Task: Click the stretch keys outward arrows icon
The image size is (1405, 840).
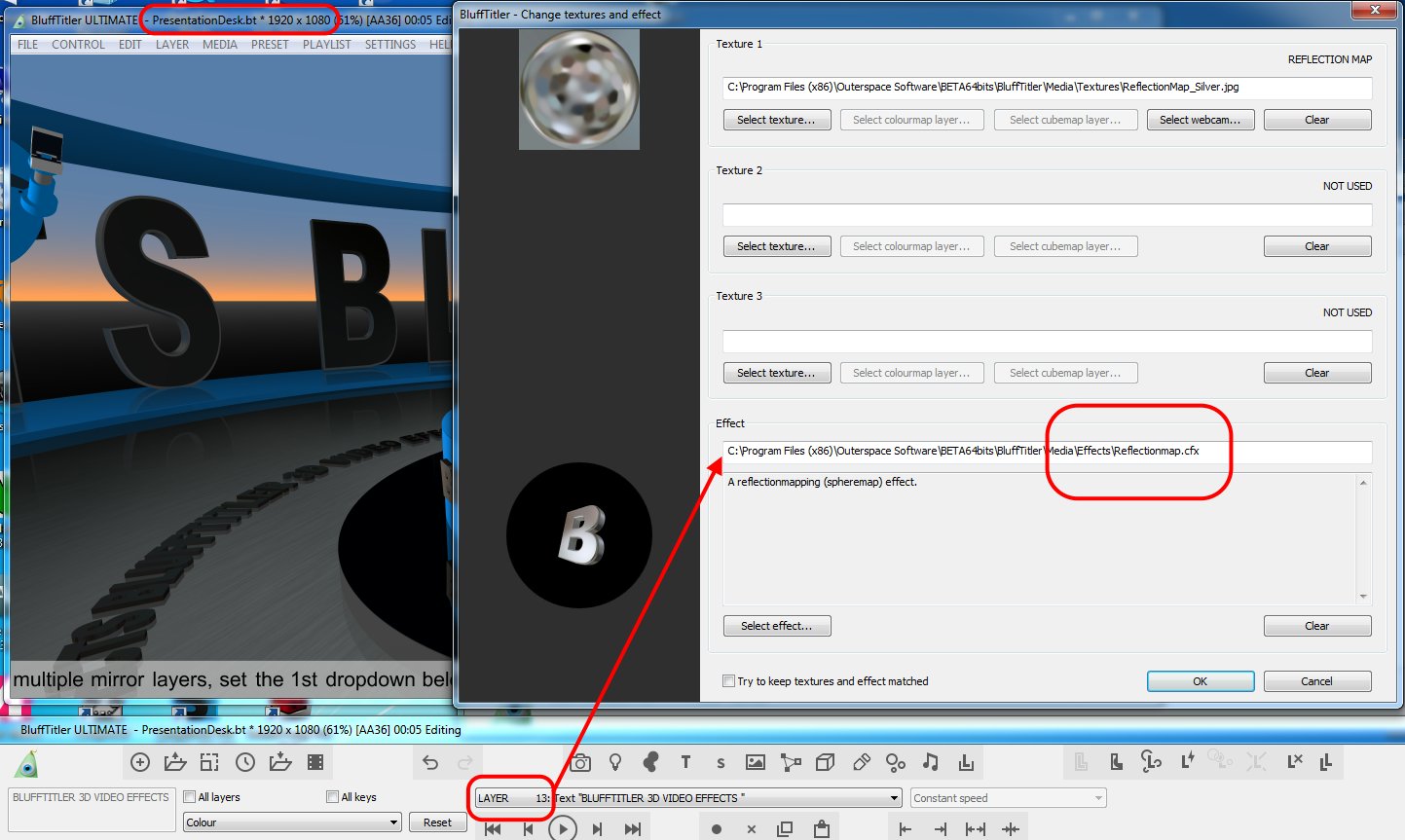Action: [x=976, y=829]
